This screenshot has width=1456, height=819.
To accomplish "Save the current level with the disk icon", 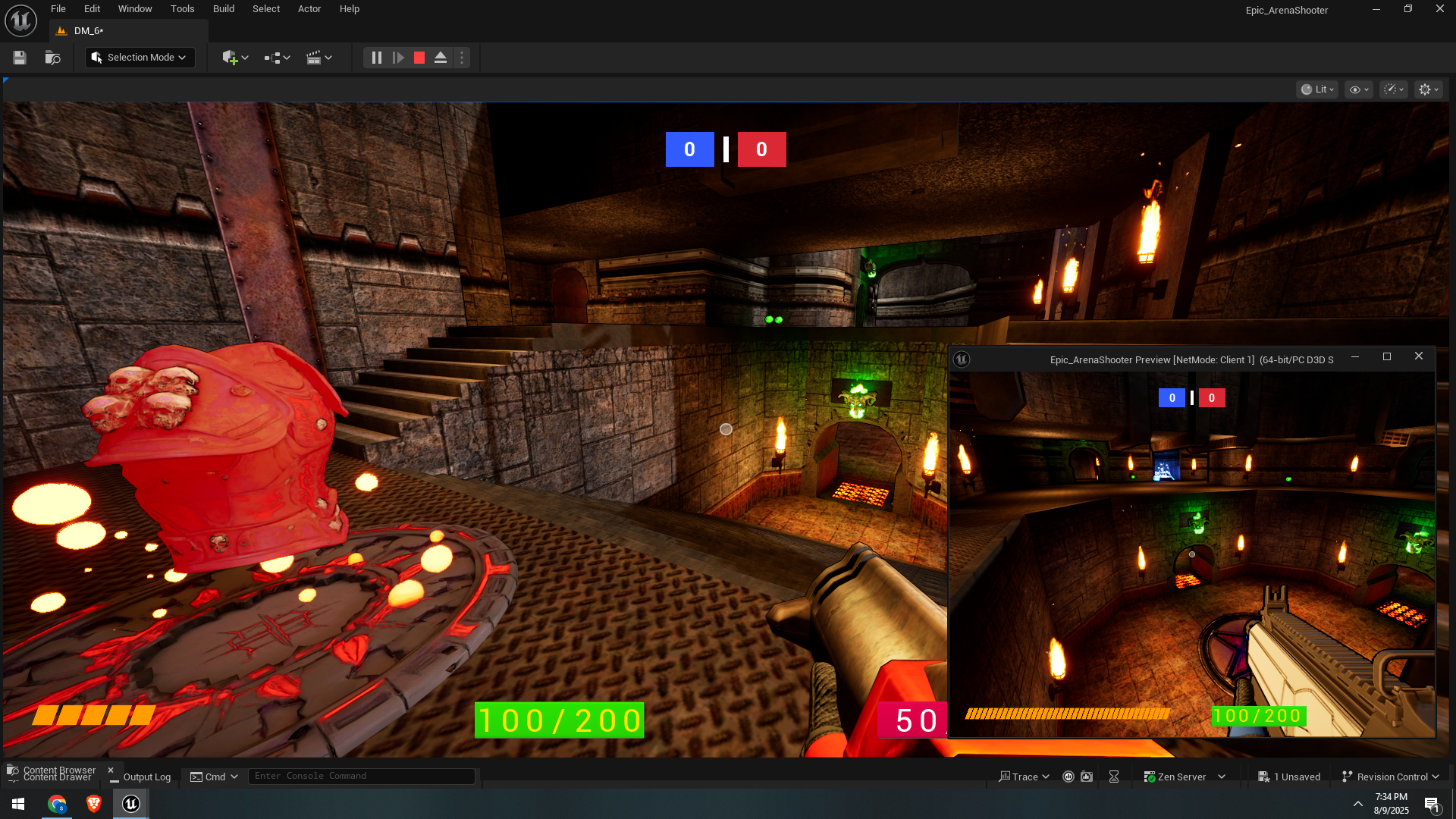I will point(20,58).
